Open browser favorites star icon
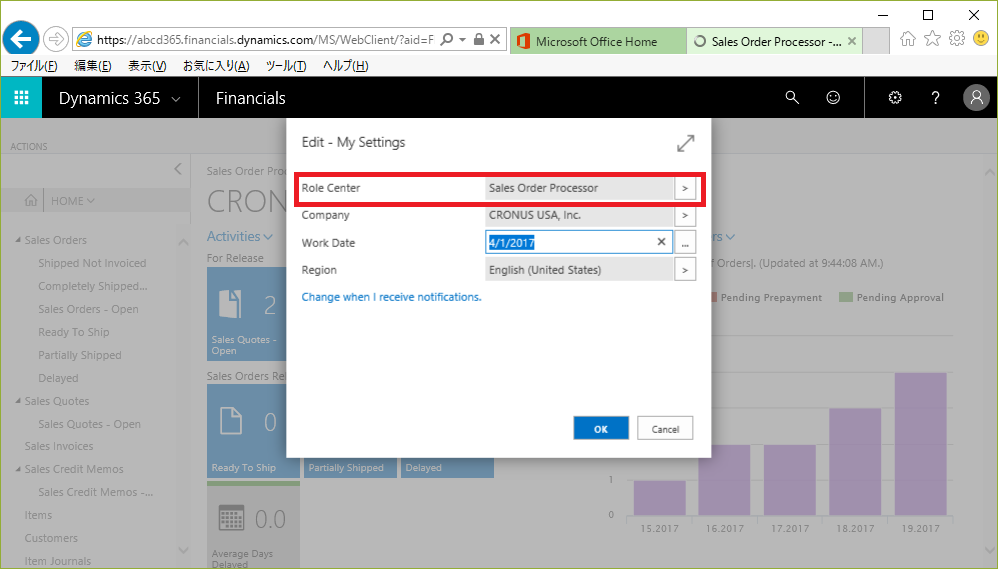The height and width of the screenshot is (569, 998). tap(932, 39)
